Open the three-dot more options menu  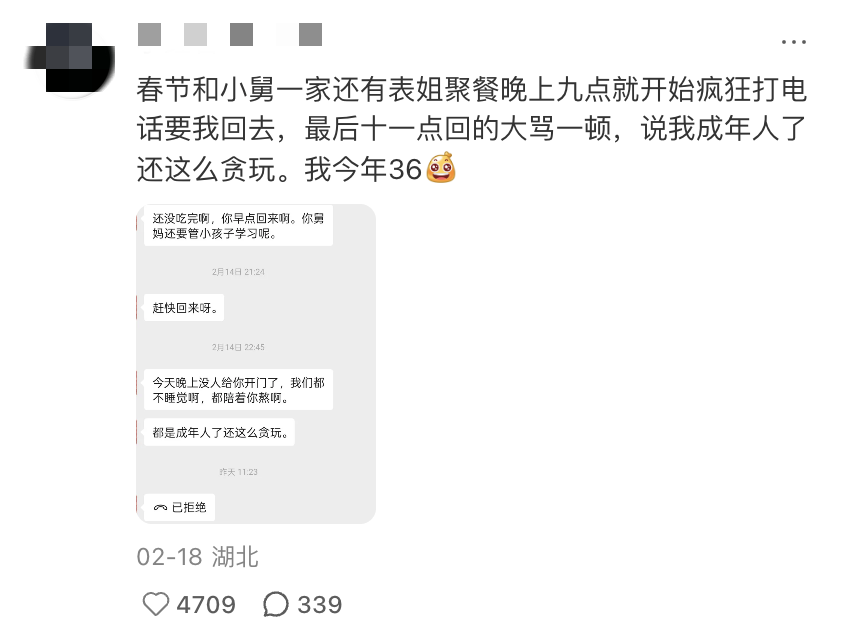click(x=793, y=41)
